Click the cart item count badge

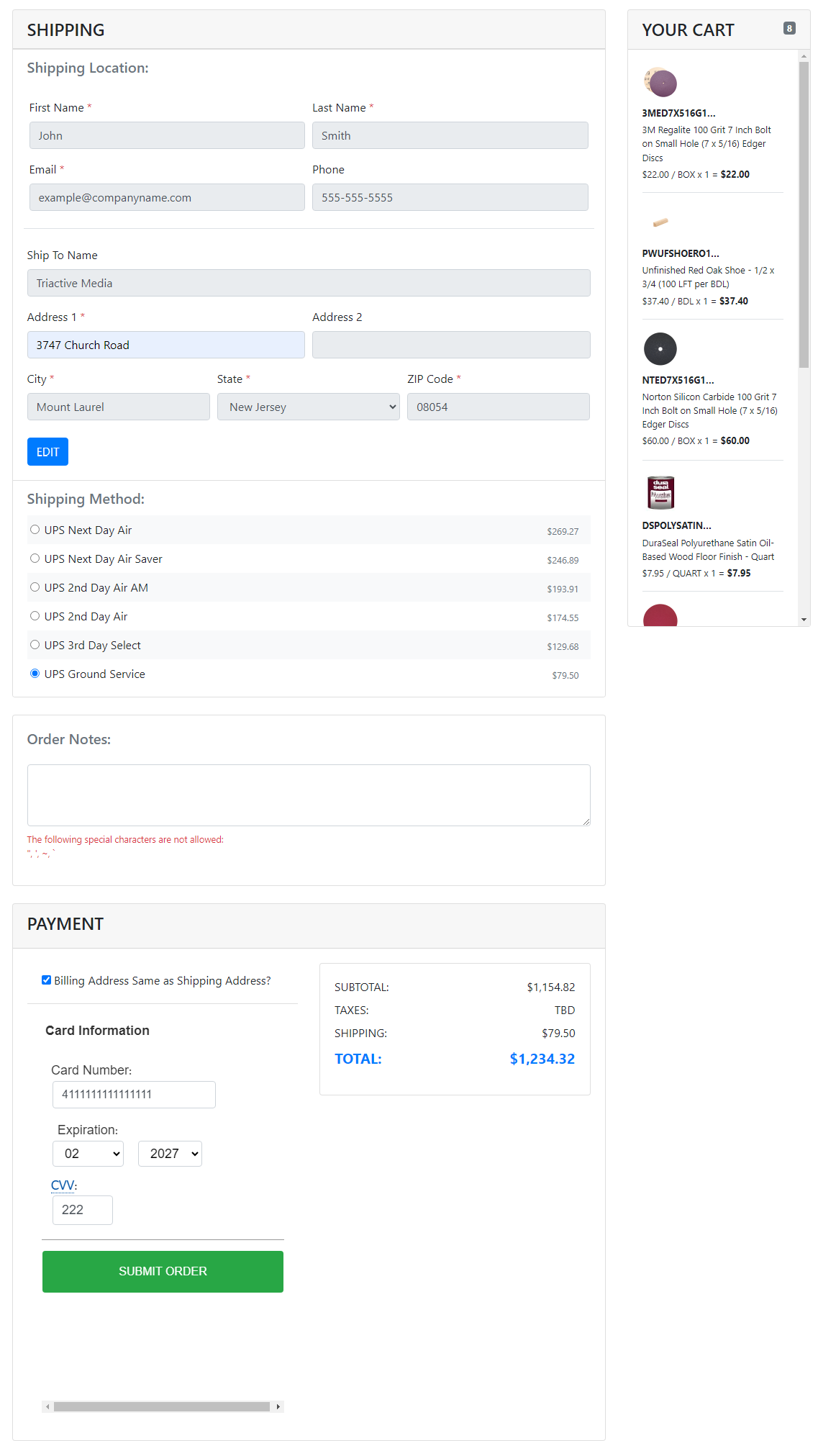pos(789,29)
